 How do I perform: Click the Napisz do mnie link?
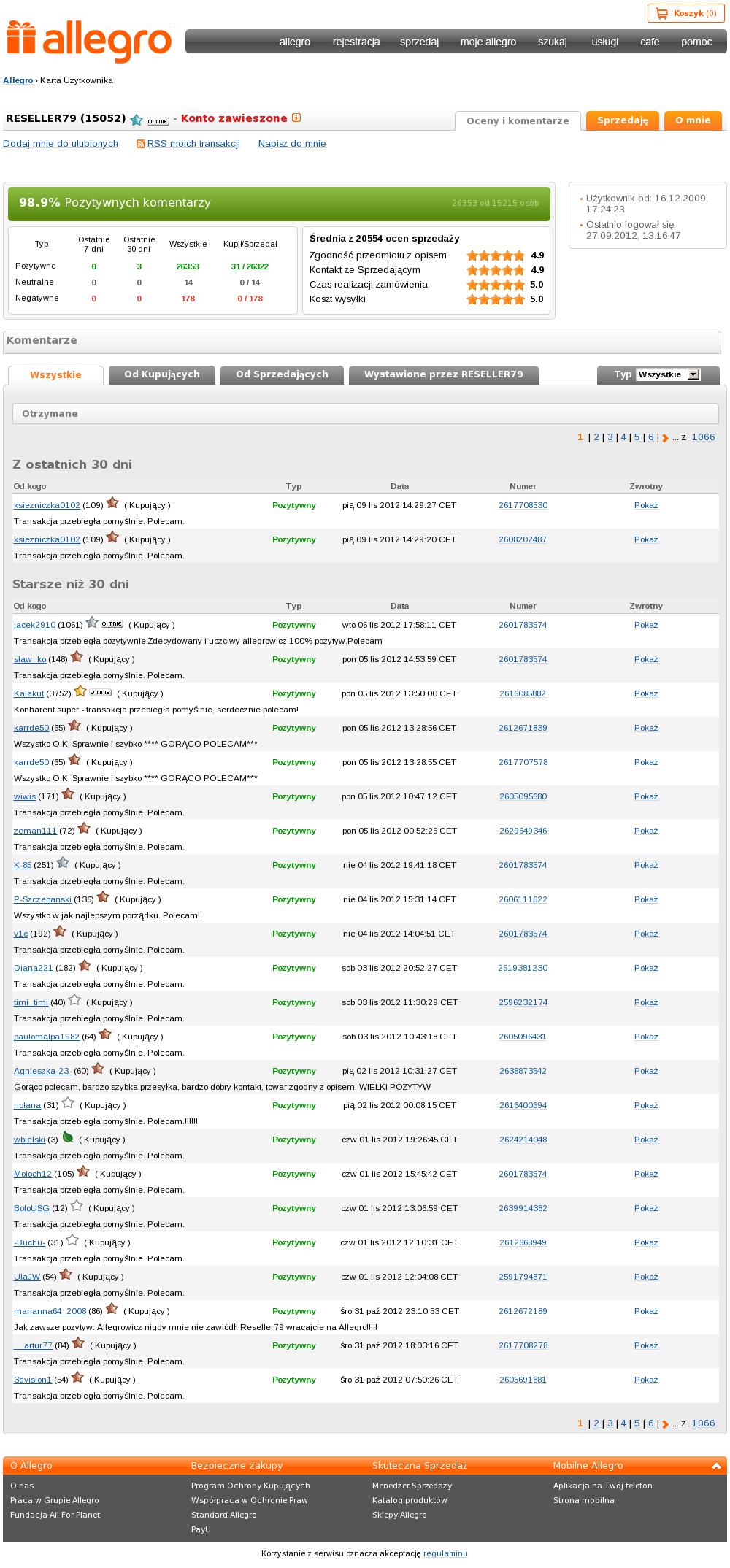point(292,144)
